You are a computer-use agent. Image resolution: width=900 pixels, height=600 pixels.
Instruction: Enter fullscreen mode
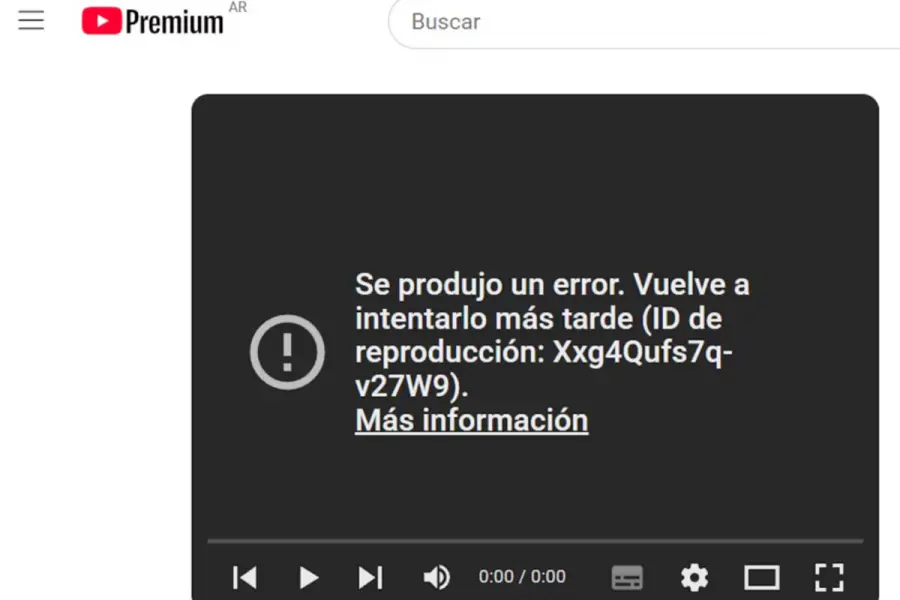click(829, 577)
